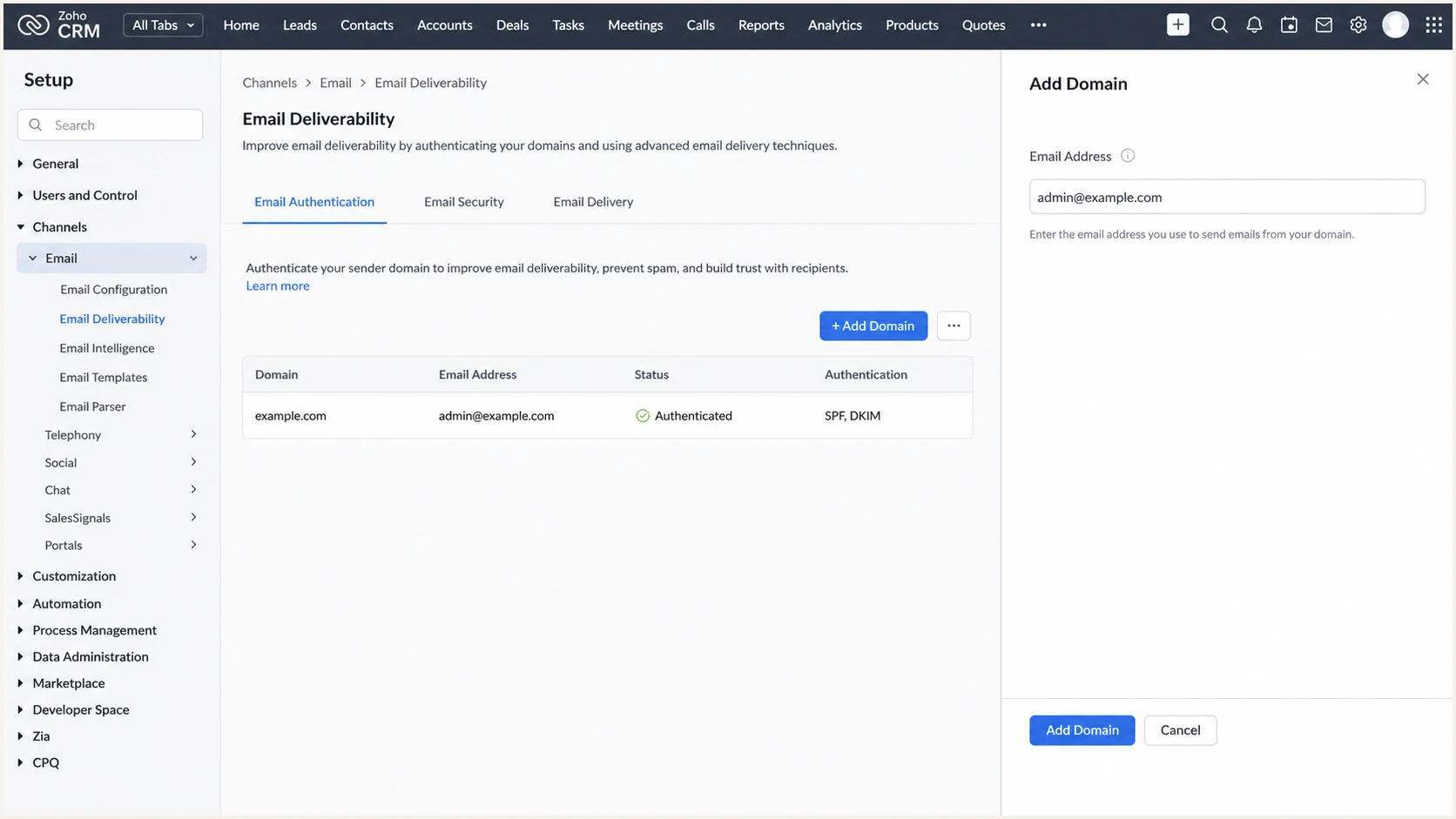This screenshot has height=819, width=1456.
Task: Open the notifications bell icon
Action: (1254, 25)
